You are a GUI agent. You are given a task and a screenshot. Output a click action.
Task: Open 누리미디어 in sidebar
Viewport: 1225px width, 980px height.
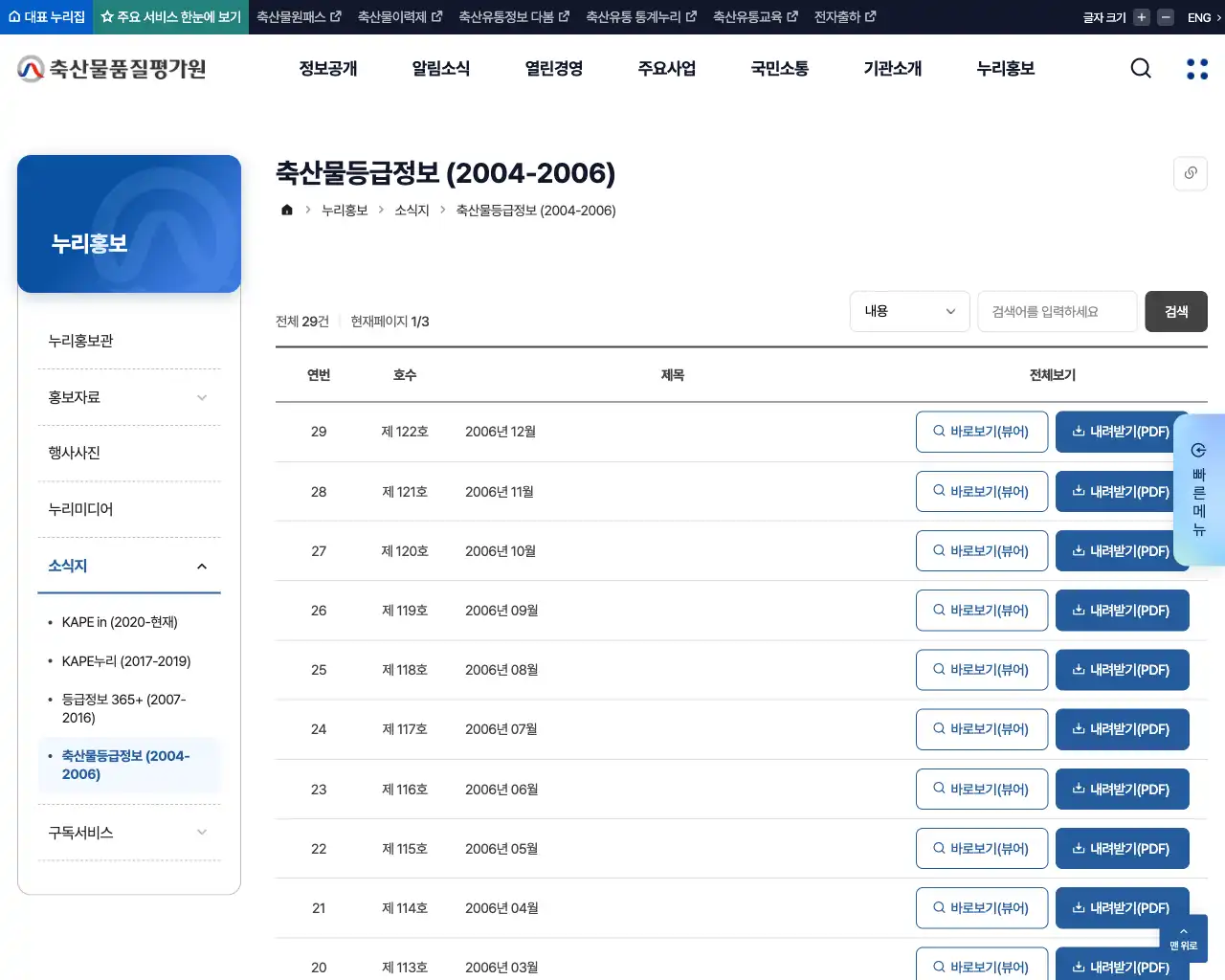[129, 509]
